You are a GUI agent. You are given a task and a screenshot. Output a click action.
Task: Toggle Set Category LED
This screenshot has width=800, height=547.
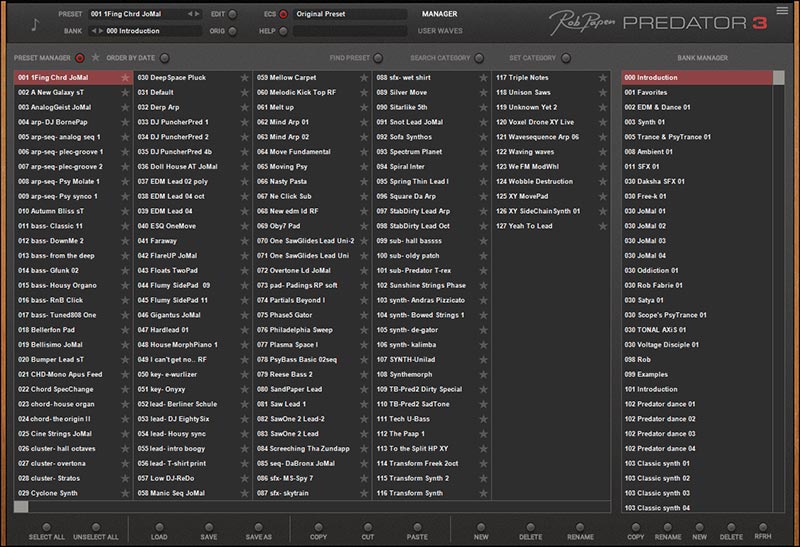(x=566, y=58)
